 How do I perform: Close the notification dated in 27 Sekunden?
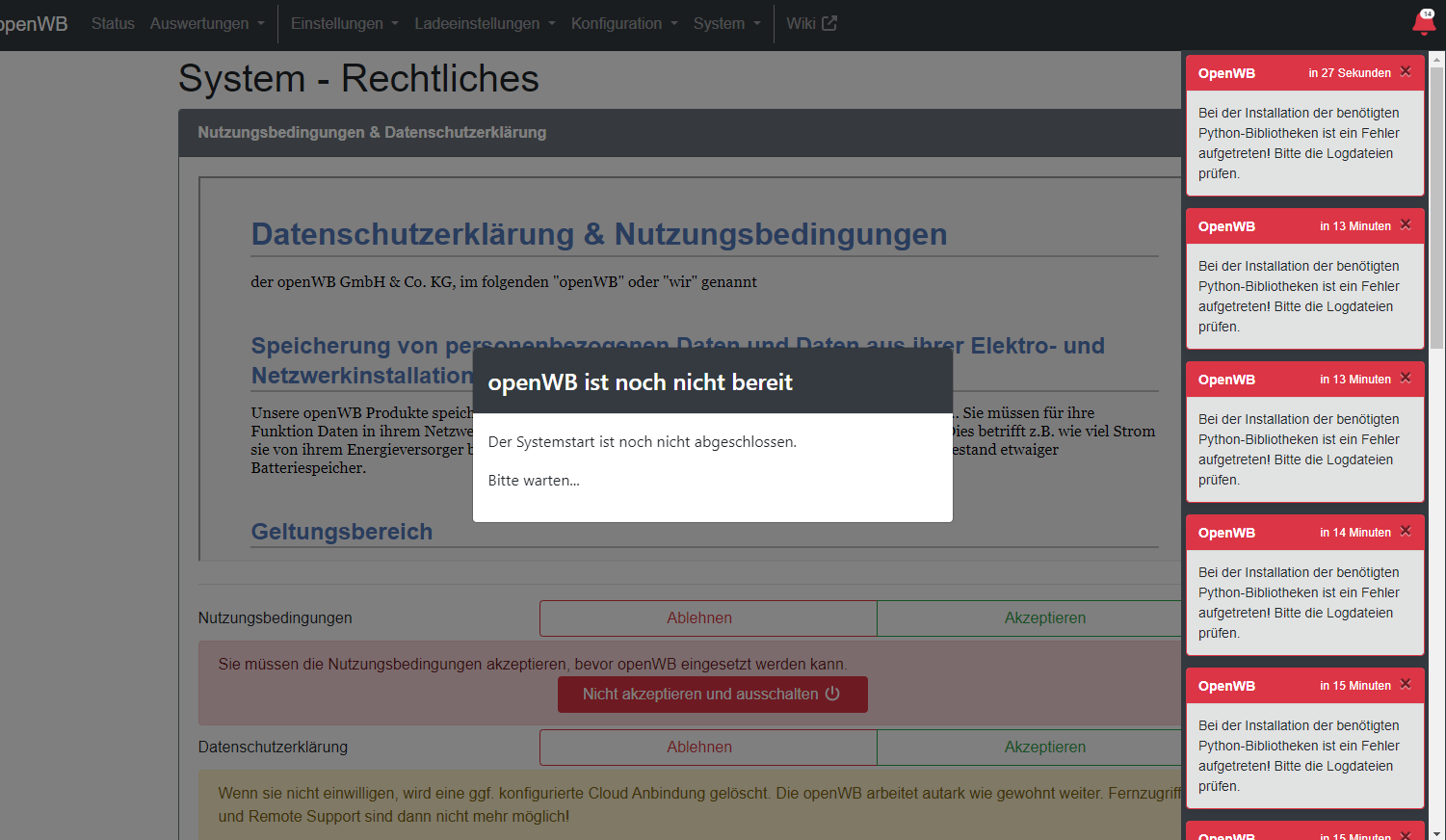click(1406, 71)
